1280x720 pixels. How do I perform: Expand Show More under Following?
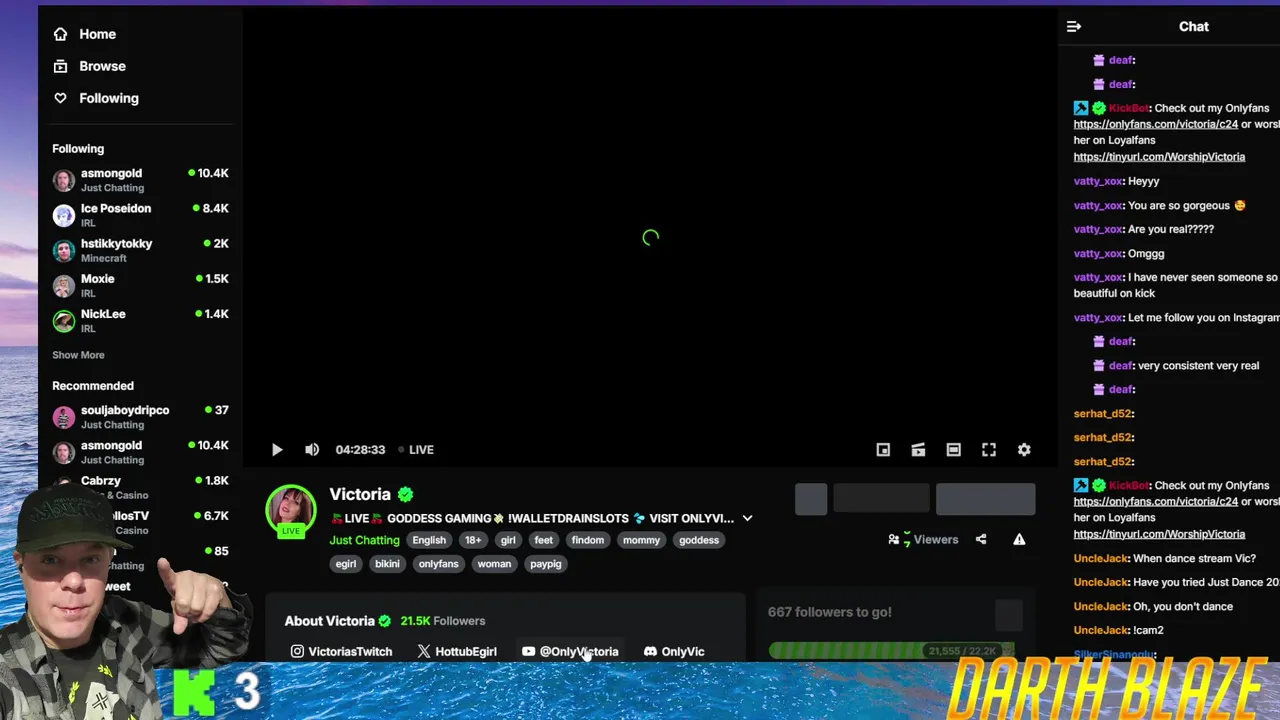pos(78,355)
